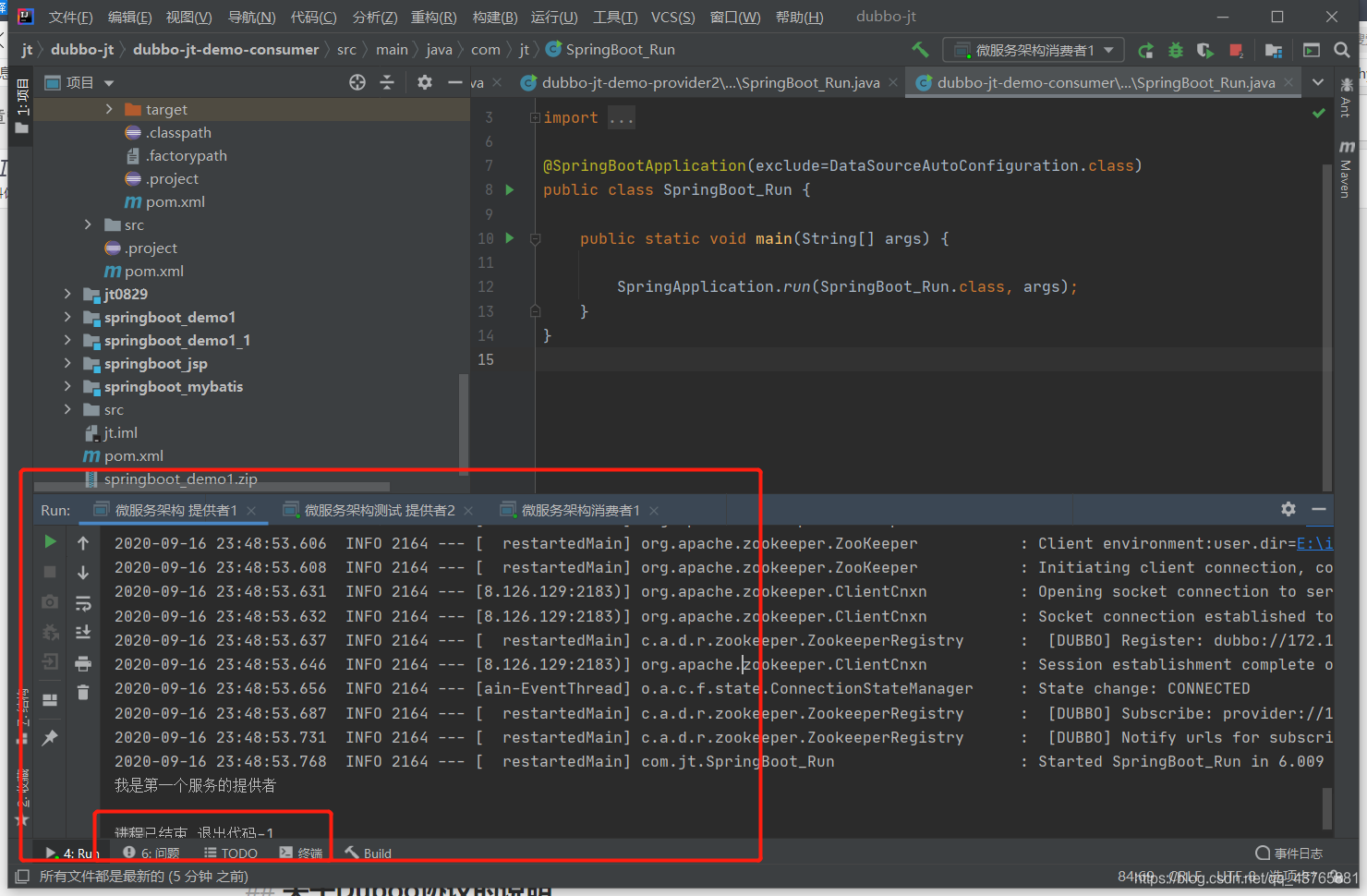
Task: Expand the springboot_mybatis module
Action: pyautogui.click(x=67, y=386)
